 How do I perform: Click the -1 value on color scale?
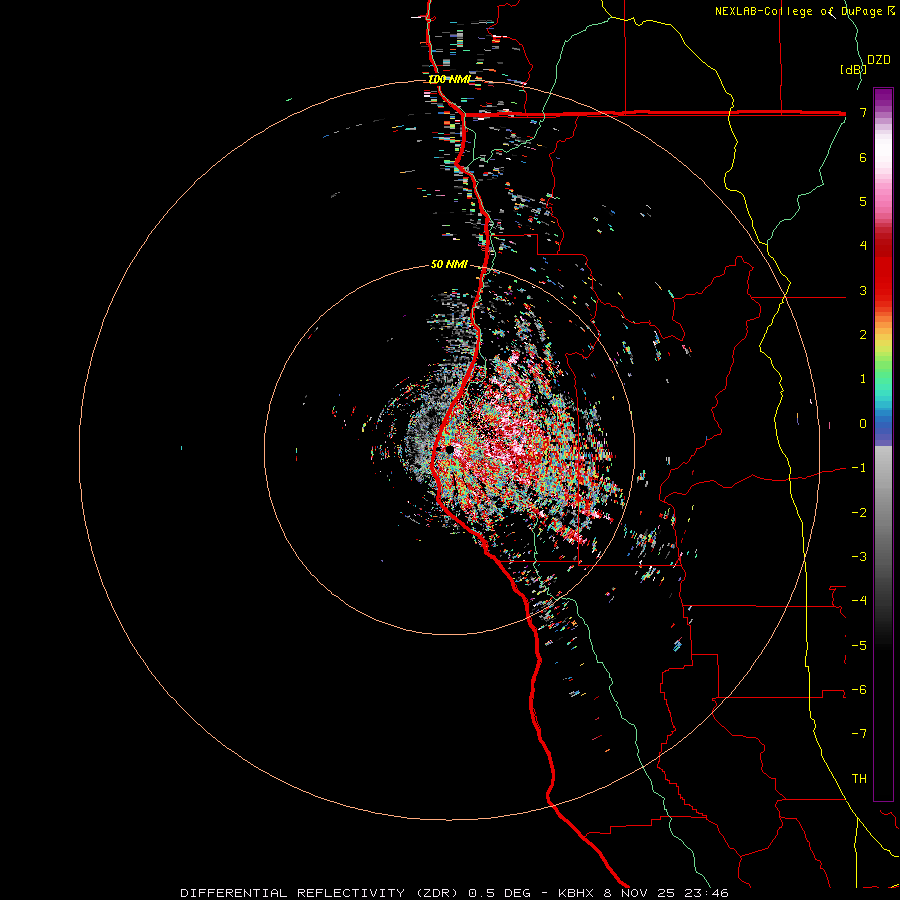[x=859, y=468]
